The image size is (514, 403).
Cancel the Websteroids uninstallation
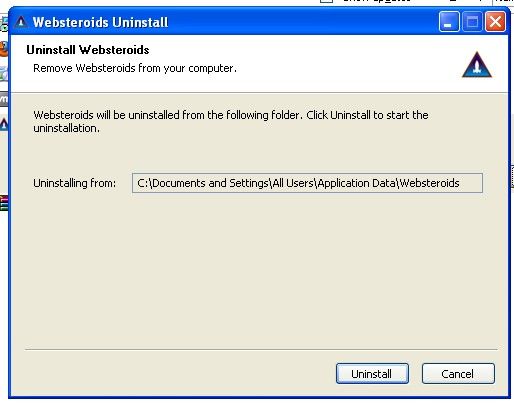[458, 373]
